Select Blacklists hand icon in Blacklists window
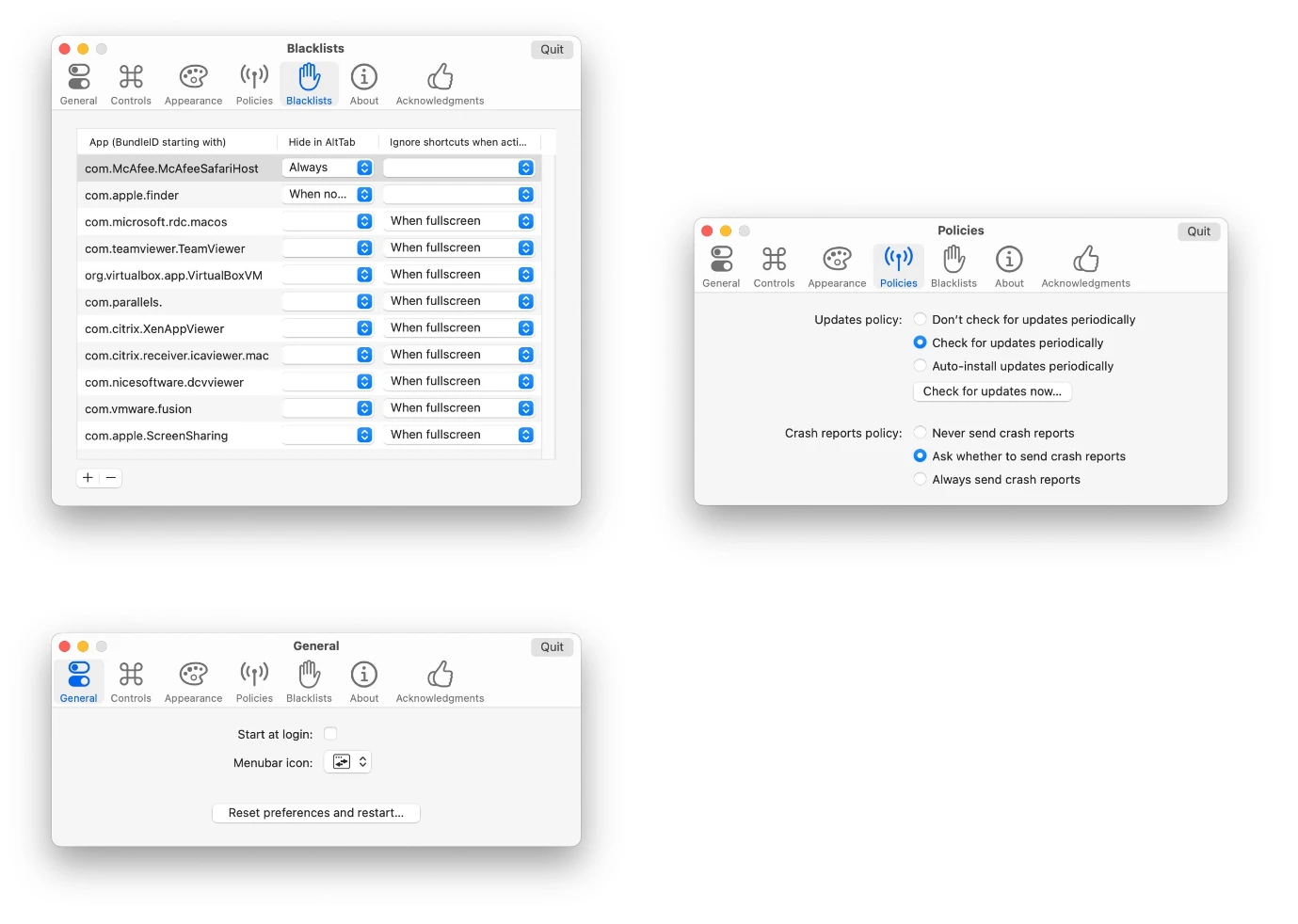Viewport: 1298px width, 924px height. pyautogui.click(x=309, y=77)
